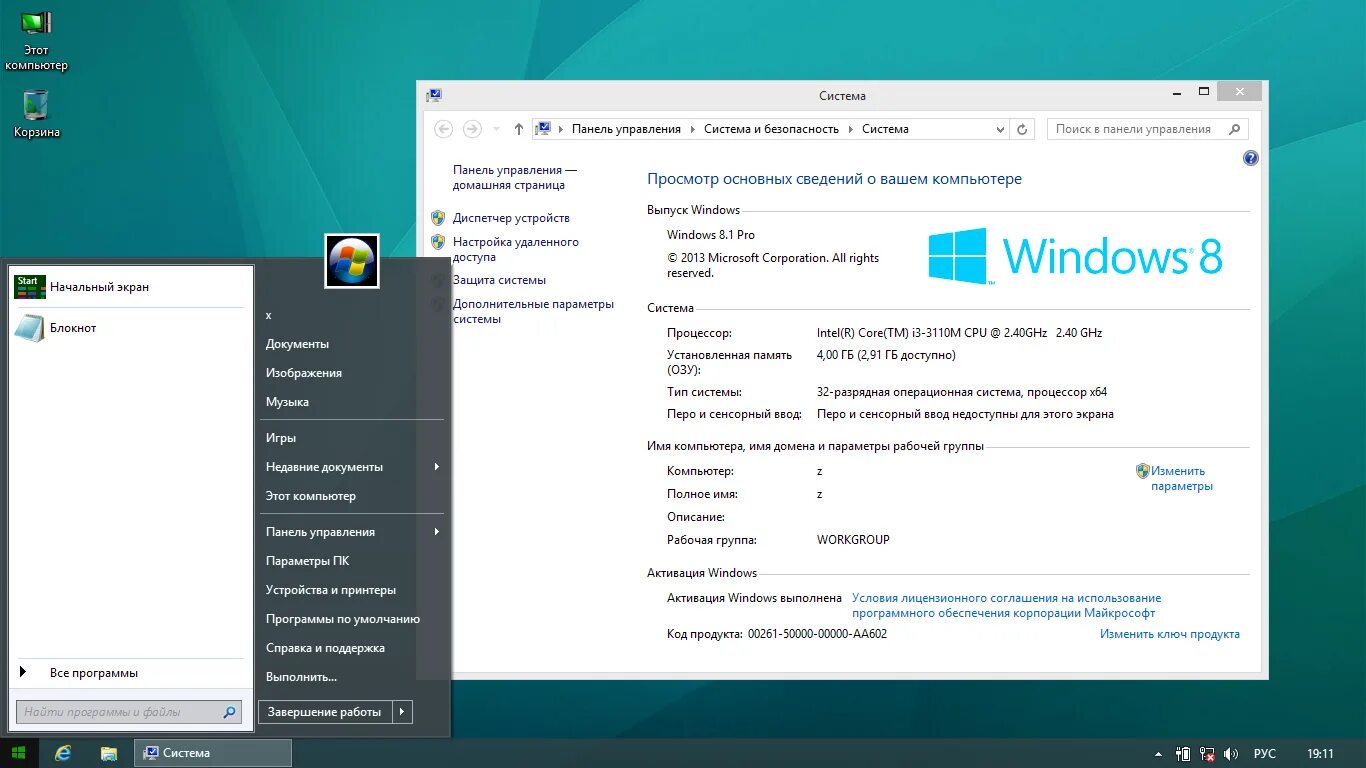Screen dimensions: 1366x768
Task: Click the Control Panel search magnifier icon
Action: 1234,129
